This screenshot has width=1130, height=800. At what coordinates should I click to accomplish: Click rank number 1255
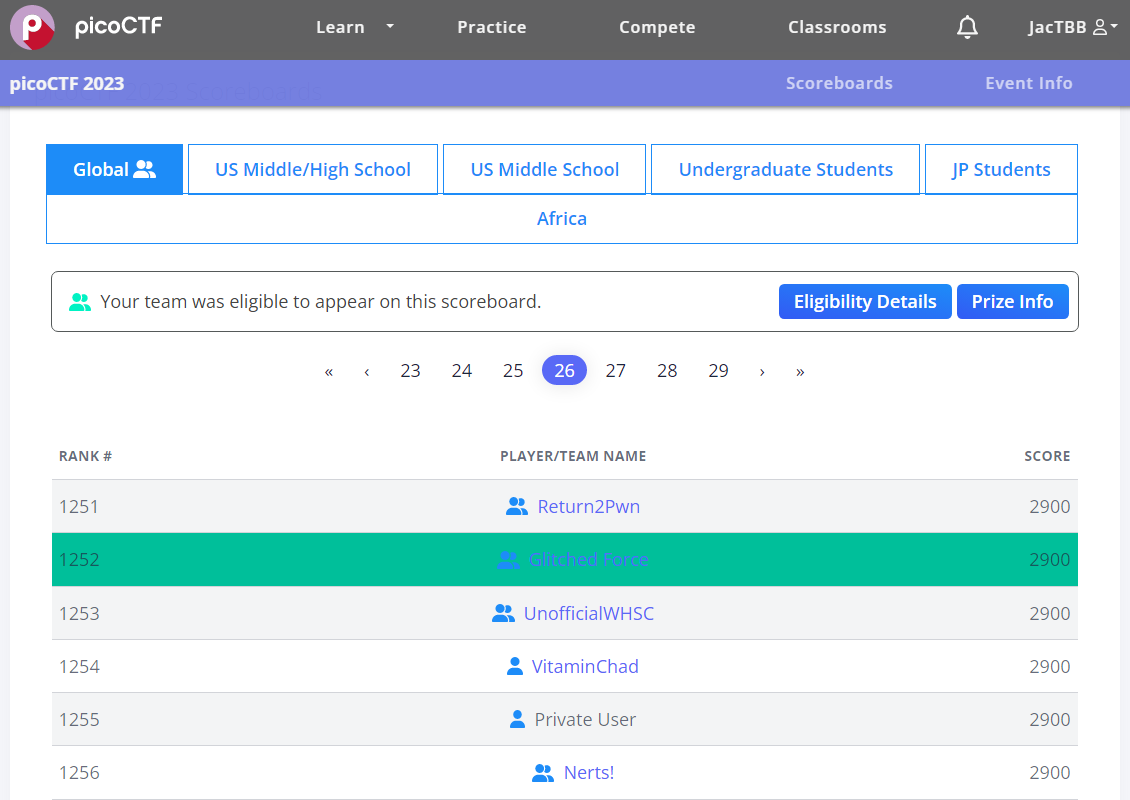click(79, 719)
